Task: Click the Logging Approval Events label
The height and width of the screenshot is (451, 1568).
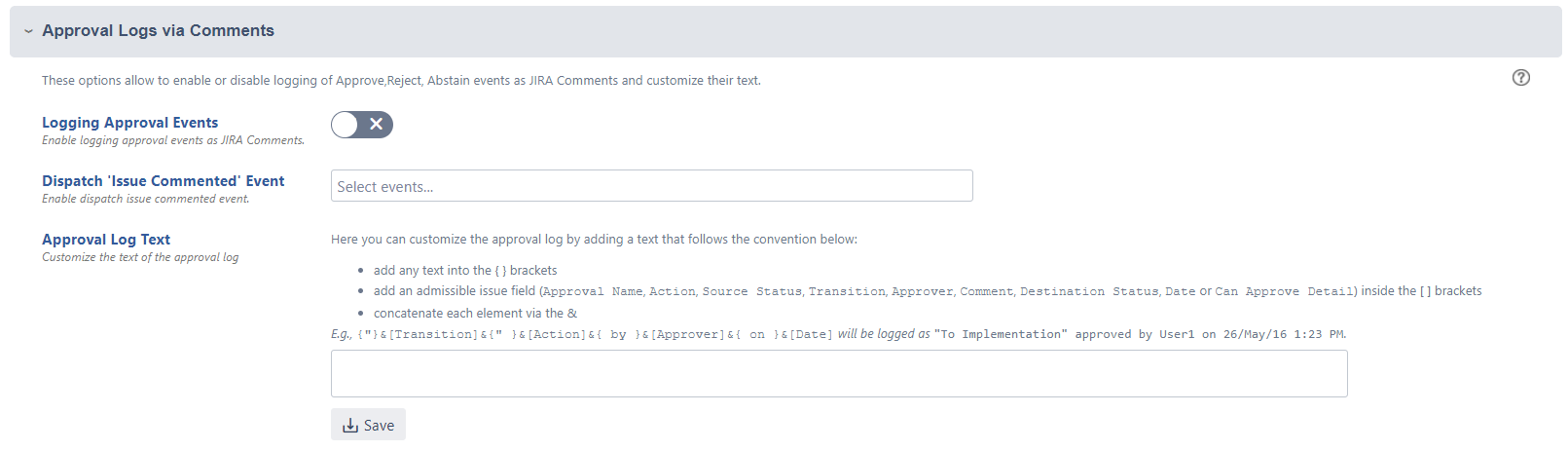Action: pyautogui.click(x=129, y=123)
